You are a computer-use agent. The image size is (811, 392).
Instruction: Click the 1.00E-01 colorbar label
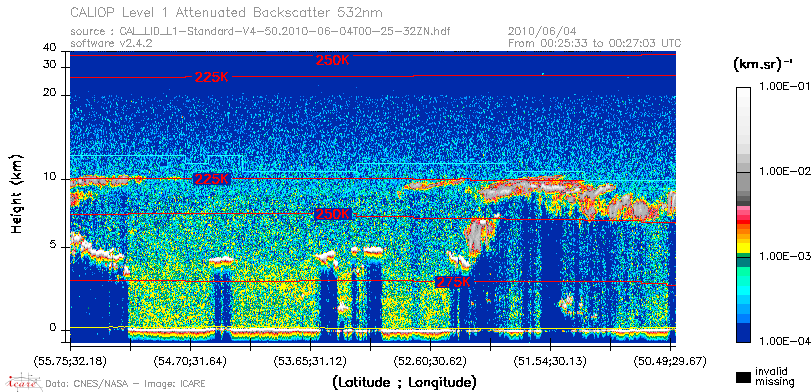[x=783, y=86]
